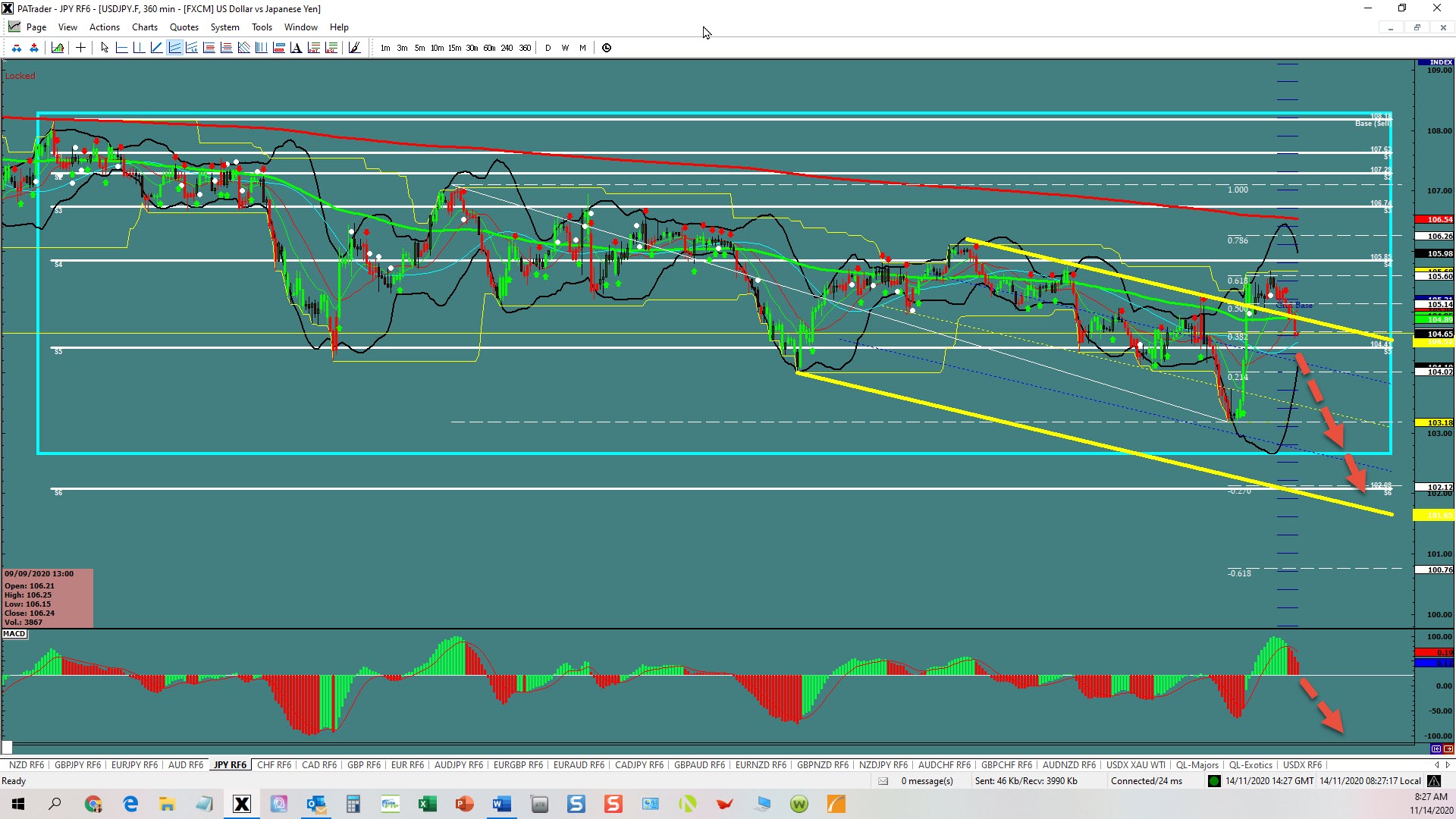Switch to the EURJPY RF6 tab
Screen dimensions: 1456x819
click(x=134, y=765)
